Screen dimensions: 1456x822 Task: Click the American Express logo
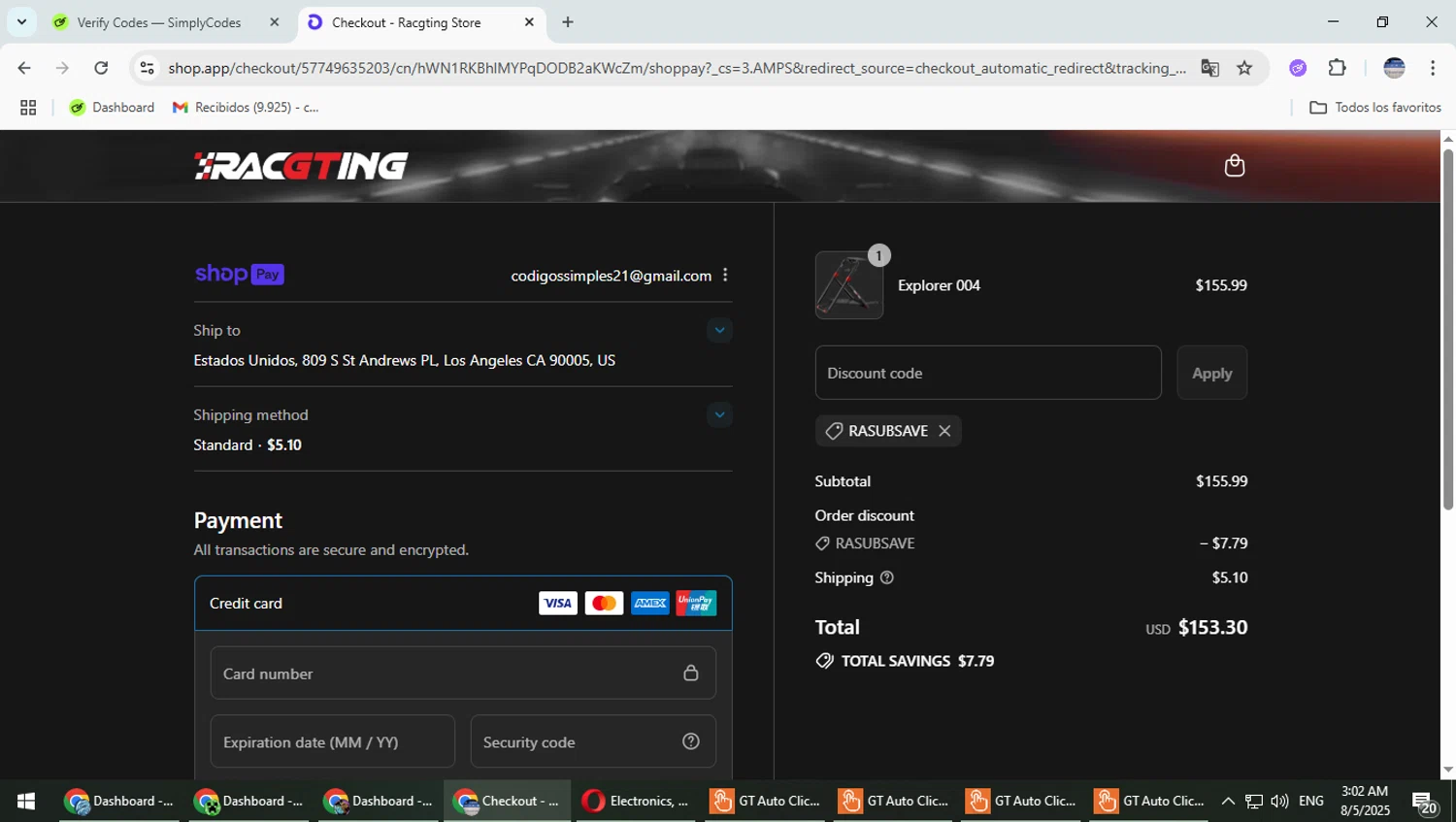pyautogui.click(x=650, y=603)
